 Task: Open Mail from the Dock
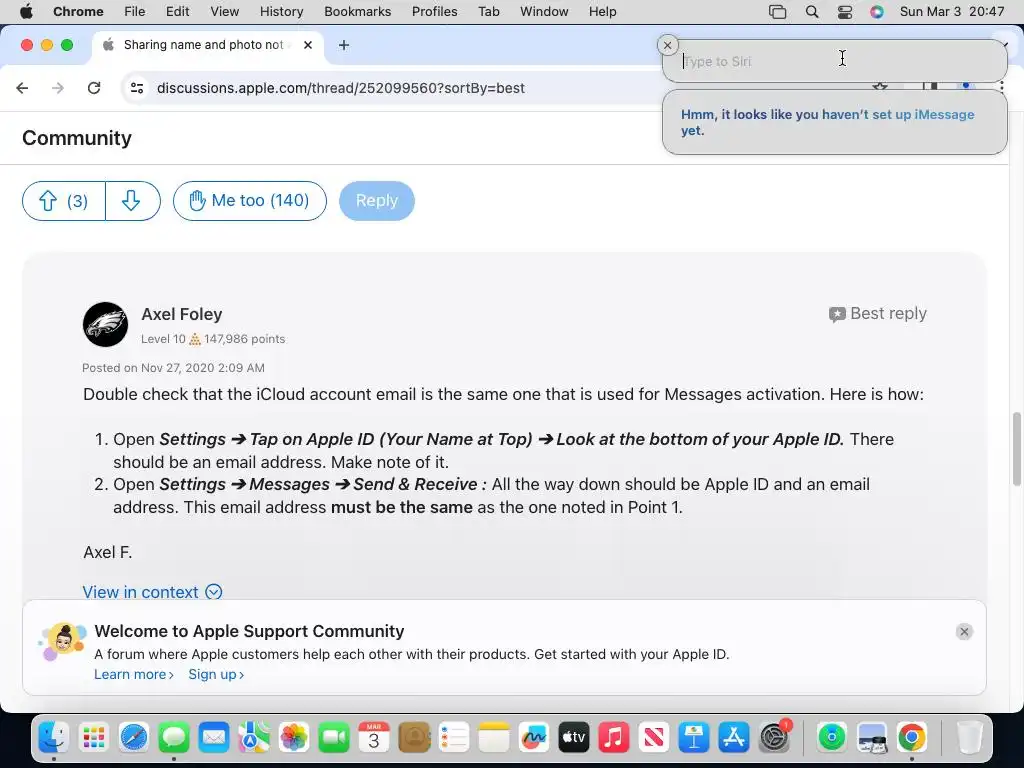214,738
